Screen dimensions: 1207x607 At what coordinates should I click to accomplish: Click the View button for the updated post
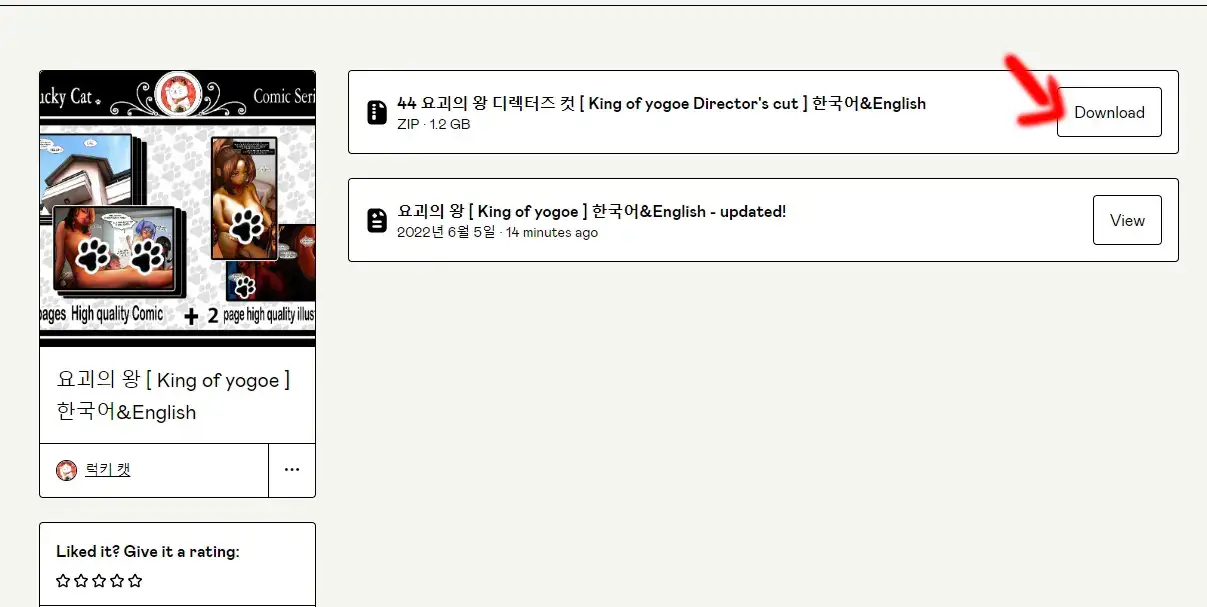[x=1127, y=220]
